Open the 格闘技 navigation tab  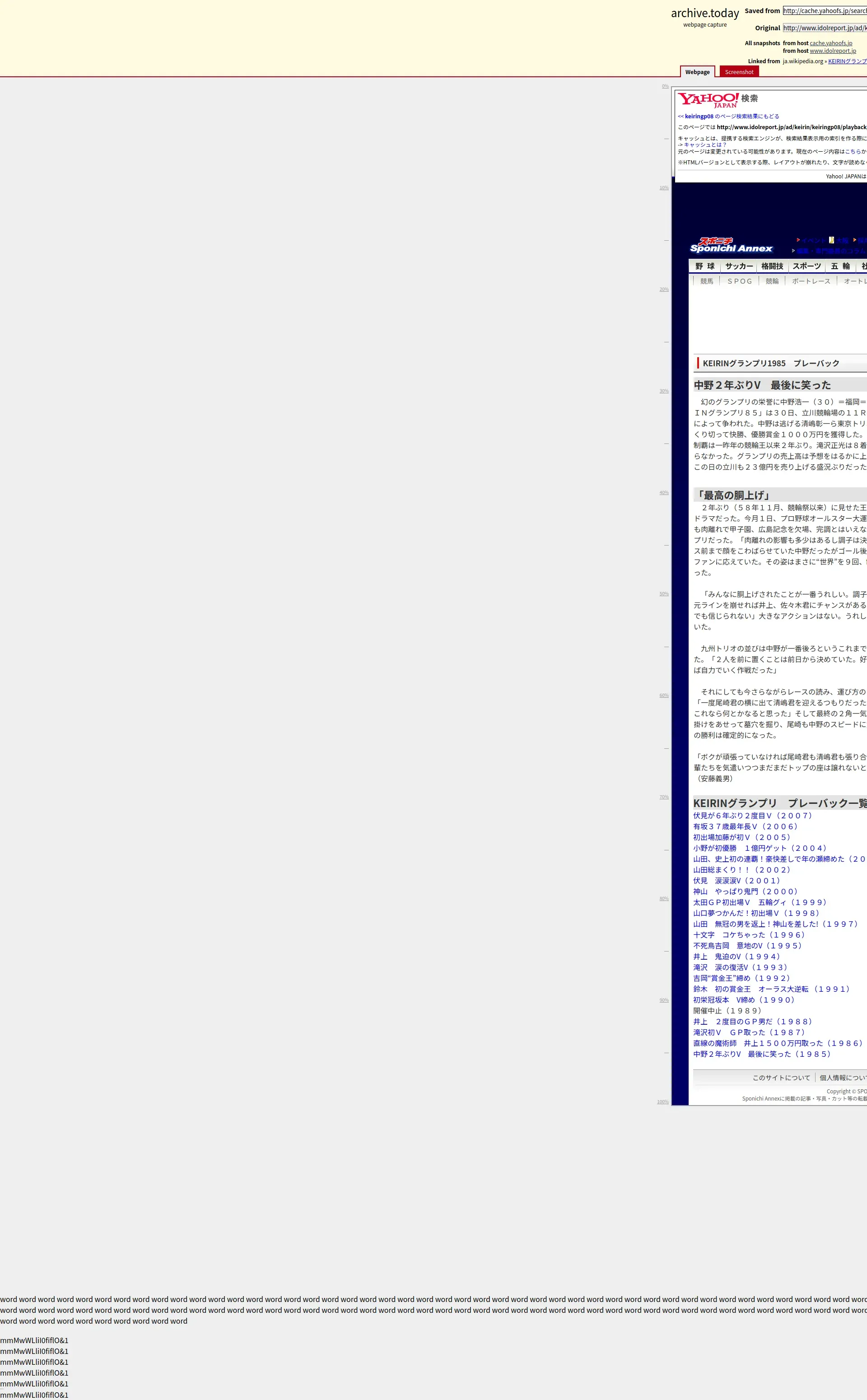772,266
